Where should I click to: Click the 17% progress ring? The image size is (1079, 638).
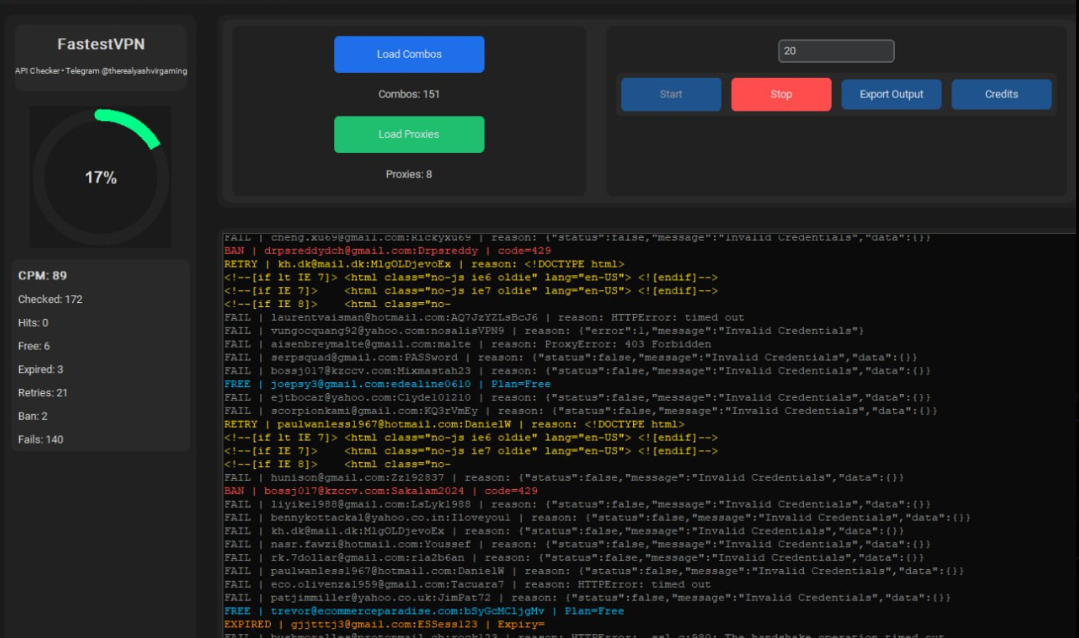tap(101, 177)
